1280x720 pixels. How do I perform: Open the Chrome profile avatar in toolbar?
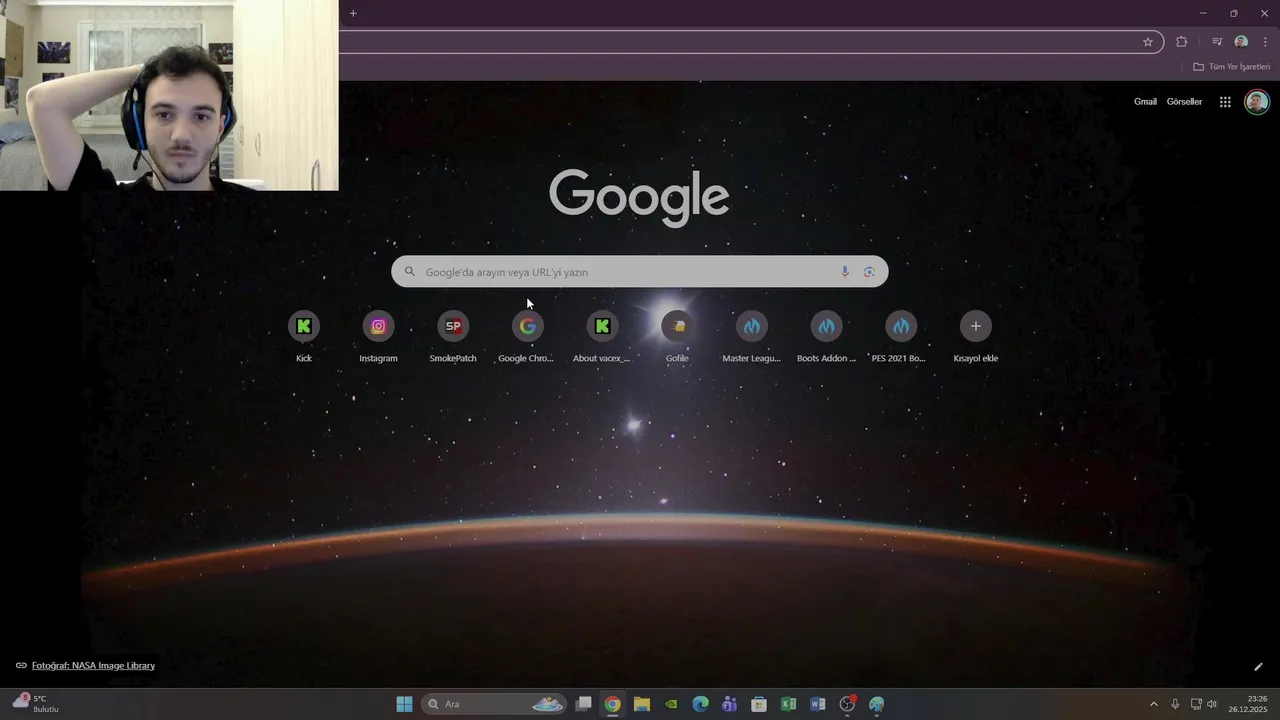[1241, 42]
